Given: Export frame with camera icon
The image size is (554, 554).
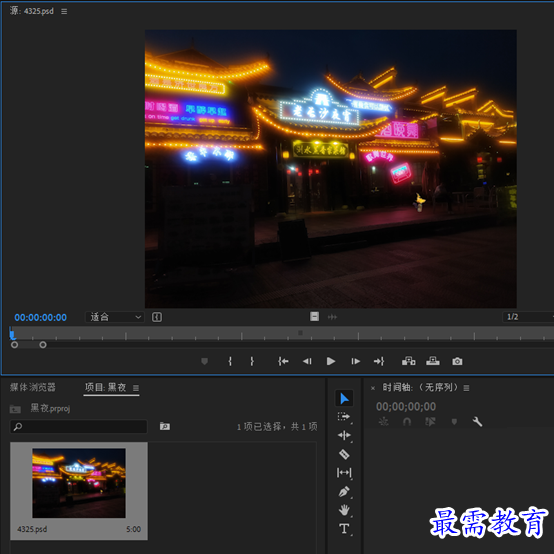Looking at the screenshot, I should (x=457, y=361).
